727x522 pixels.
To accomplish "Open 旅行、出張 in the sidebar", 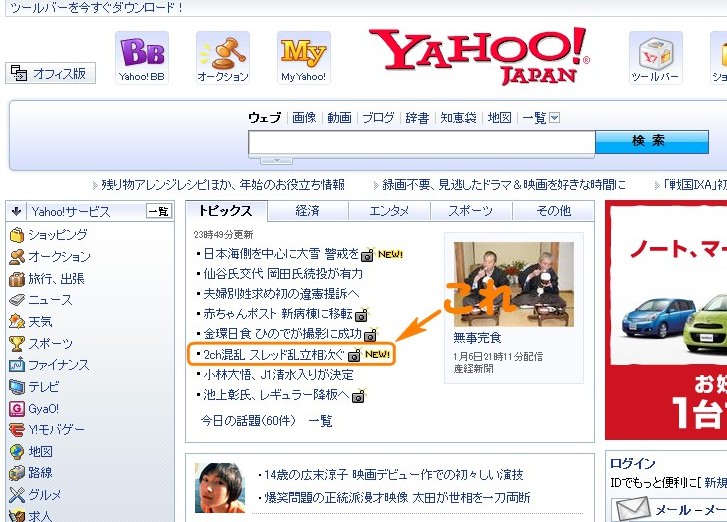I will (x=47, y=279).
